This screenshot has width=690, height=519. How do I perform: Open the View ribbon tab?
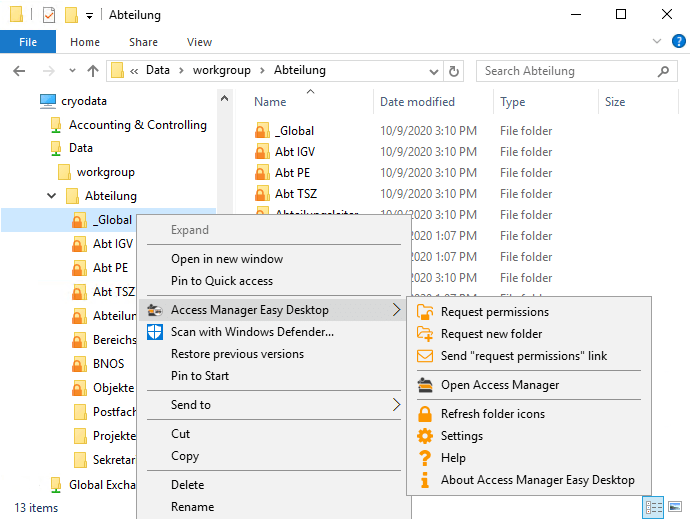pos(199,42)
